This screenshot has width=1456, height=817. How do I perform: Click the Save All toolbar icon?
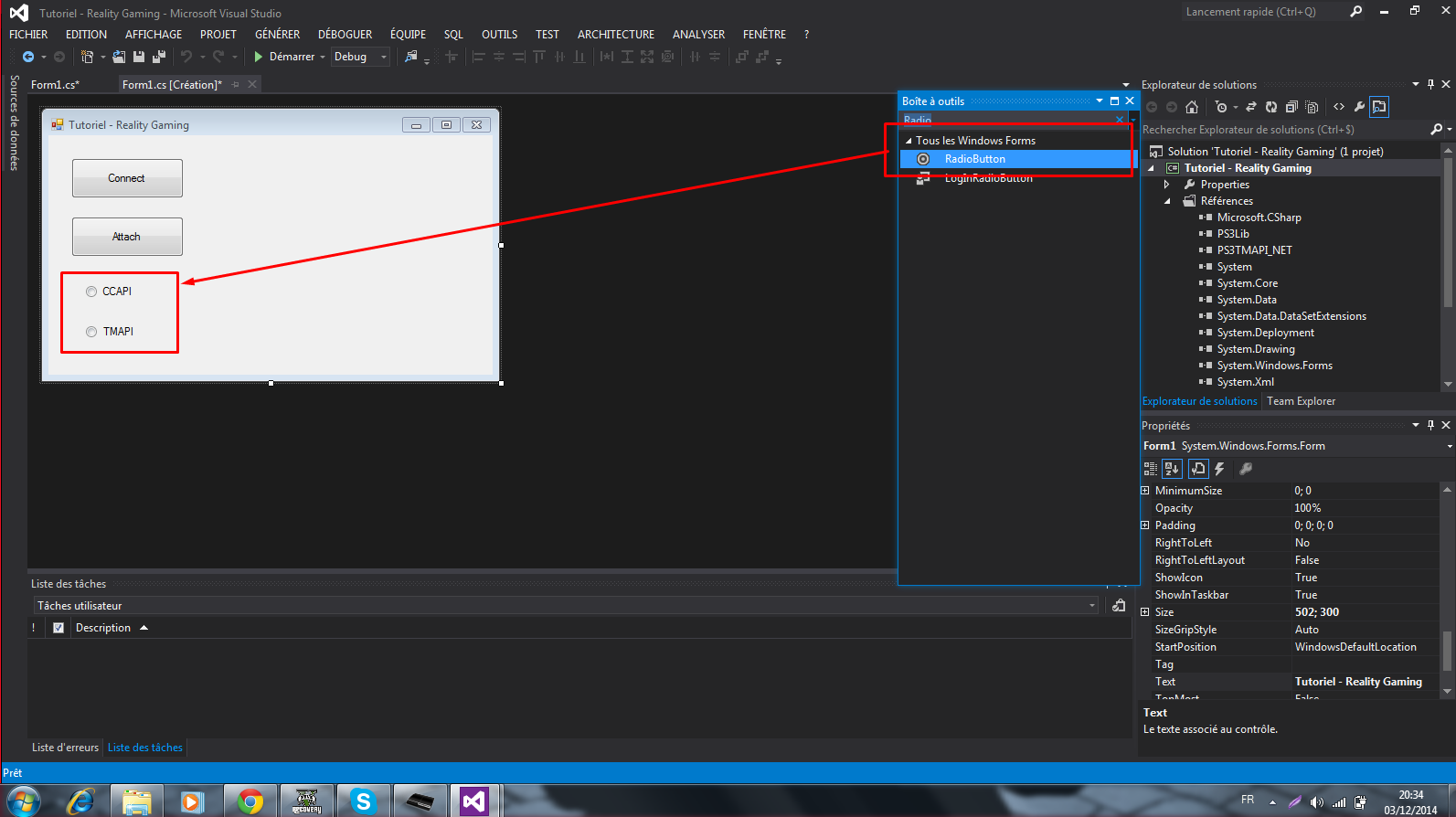tap(159, 57)
